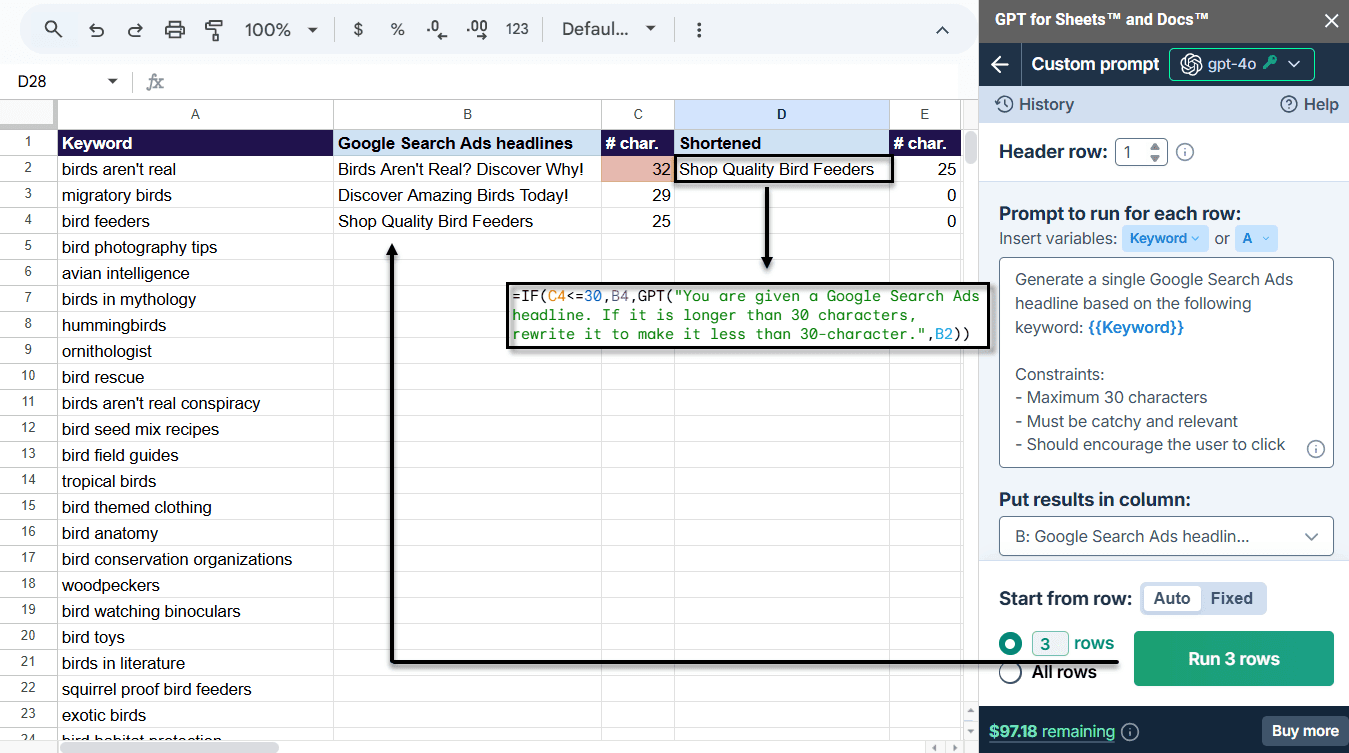This screenshot has height=753, width=1349.
Task: Open more number formats (123)
Action: [517, 30]
